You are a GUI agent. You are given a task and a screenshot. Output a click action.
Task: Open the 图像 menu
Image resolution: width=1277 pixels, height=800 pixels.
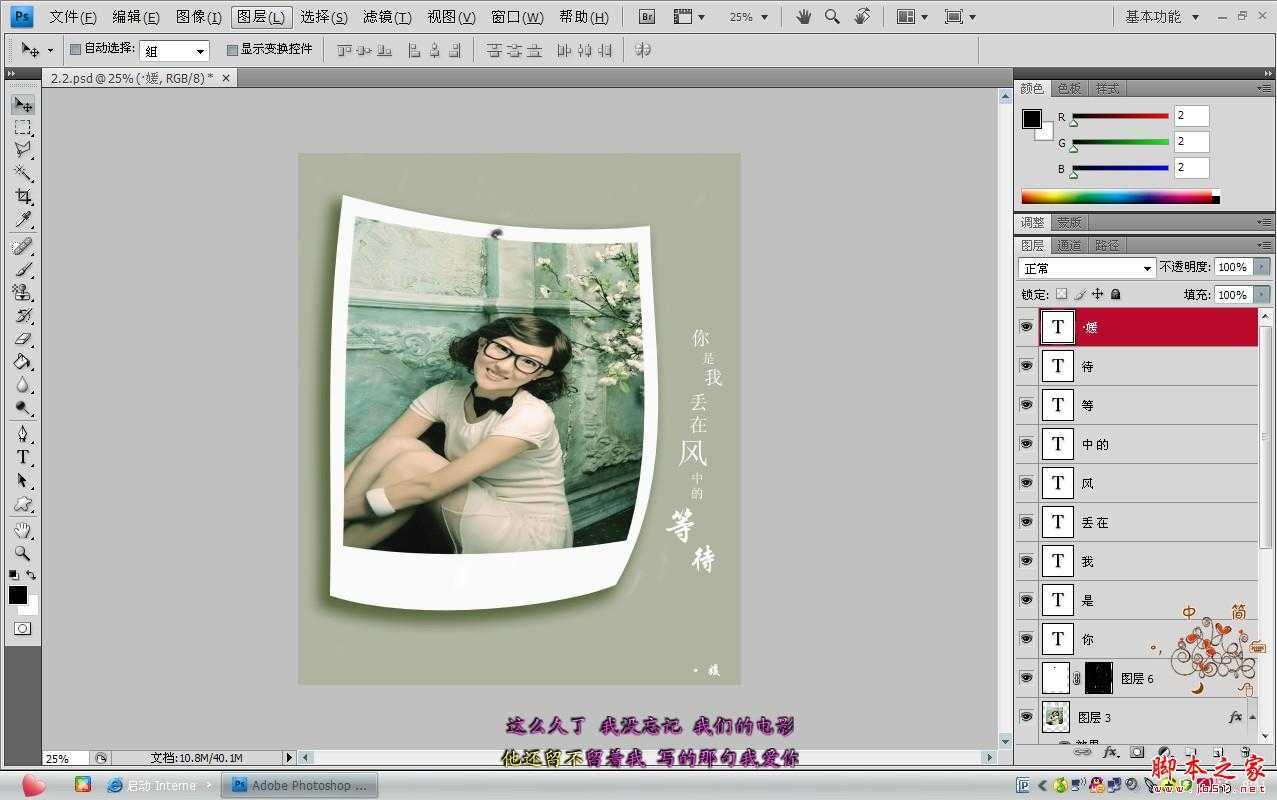click(199, 17)
